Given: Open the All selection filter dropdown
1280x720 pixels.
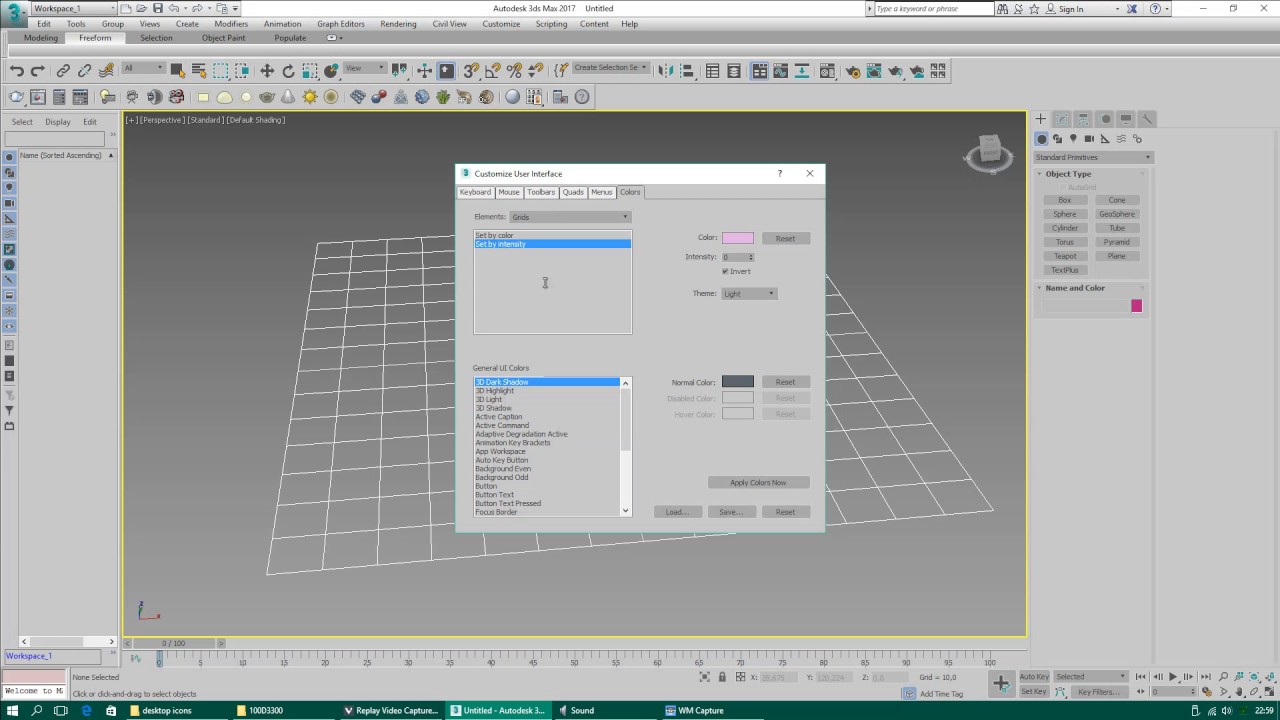Looking at the screenshot, I should click(143, 68).
